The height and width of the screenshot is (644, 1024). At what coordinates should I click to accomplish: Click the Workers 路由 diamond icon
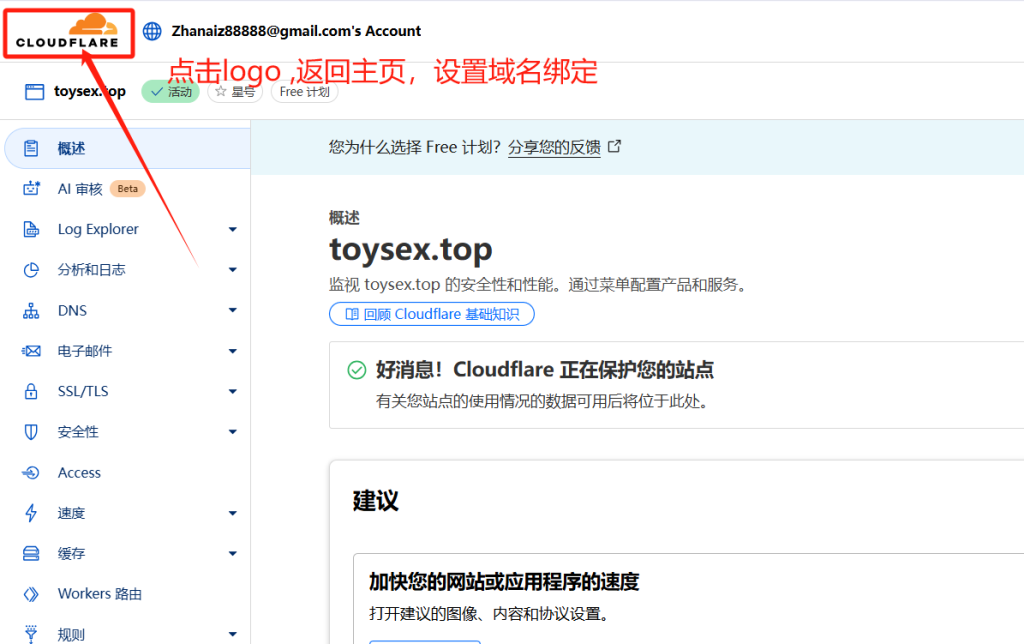tap(31, 594)
